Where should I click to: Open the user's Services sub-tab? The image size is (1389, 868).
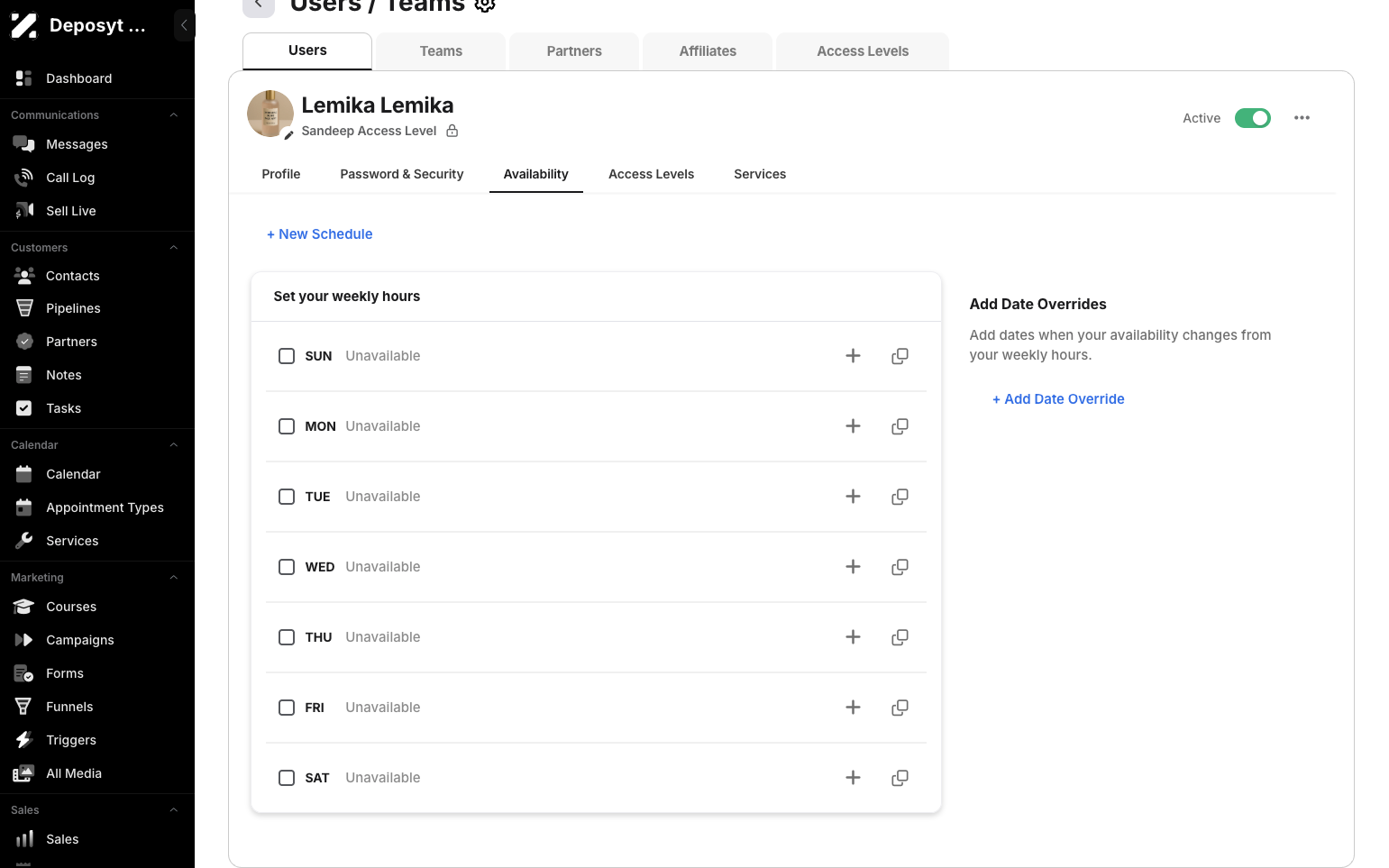tap(760, 174)
